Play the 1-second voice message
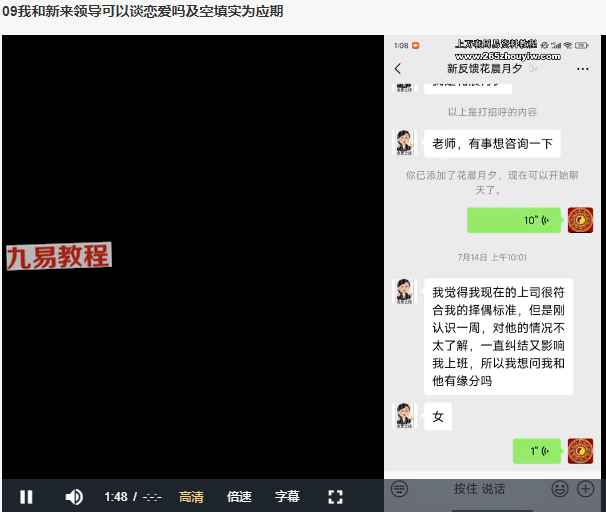 click(537, 451)
